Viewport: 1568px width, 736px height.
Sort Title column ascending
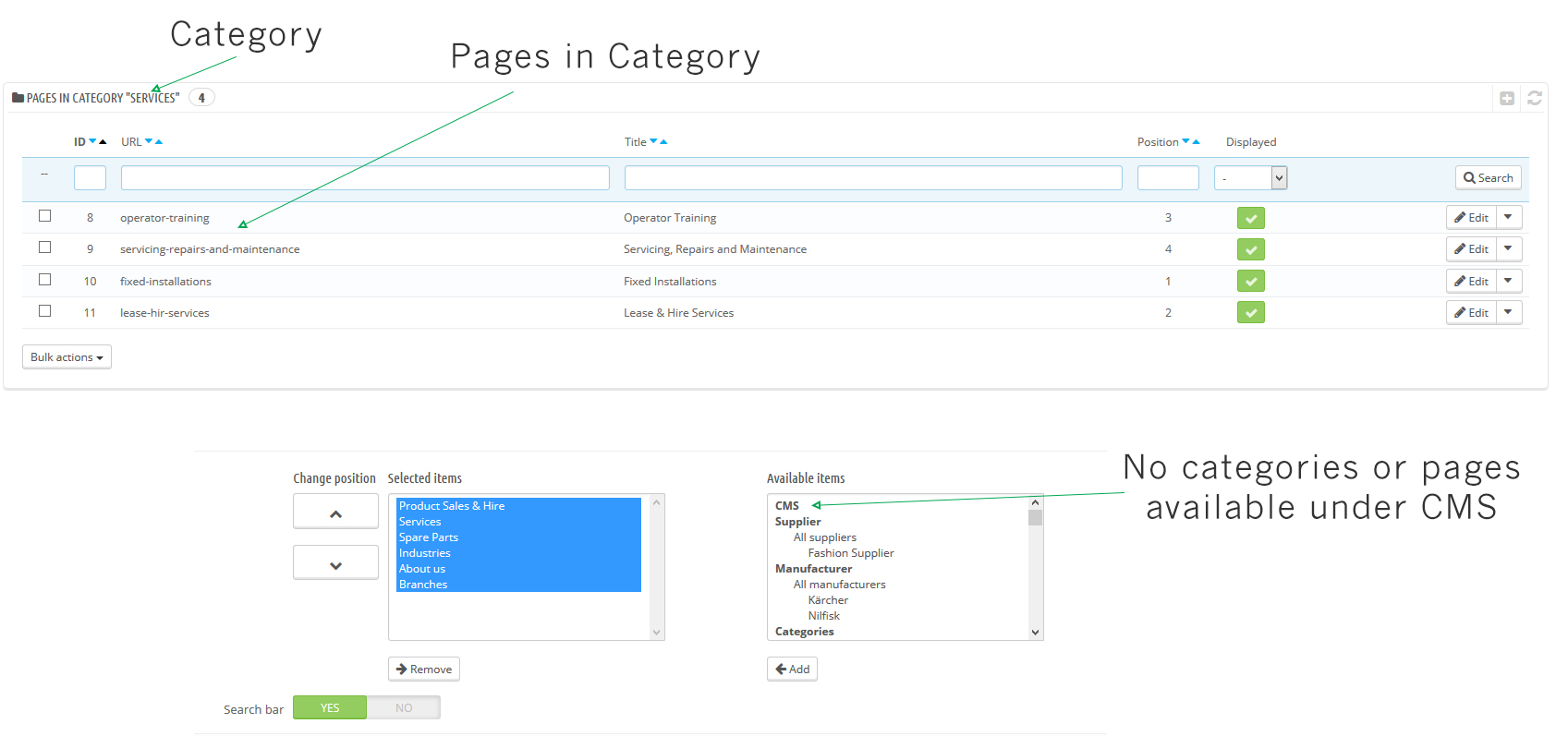coord(663,141)
